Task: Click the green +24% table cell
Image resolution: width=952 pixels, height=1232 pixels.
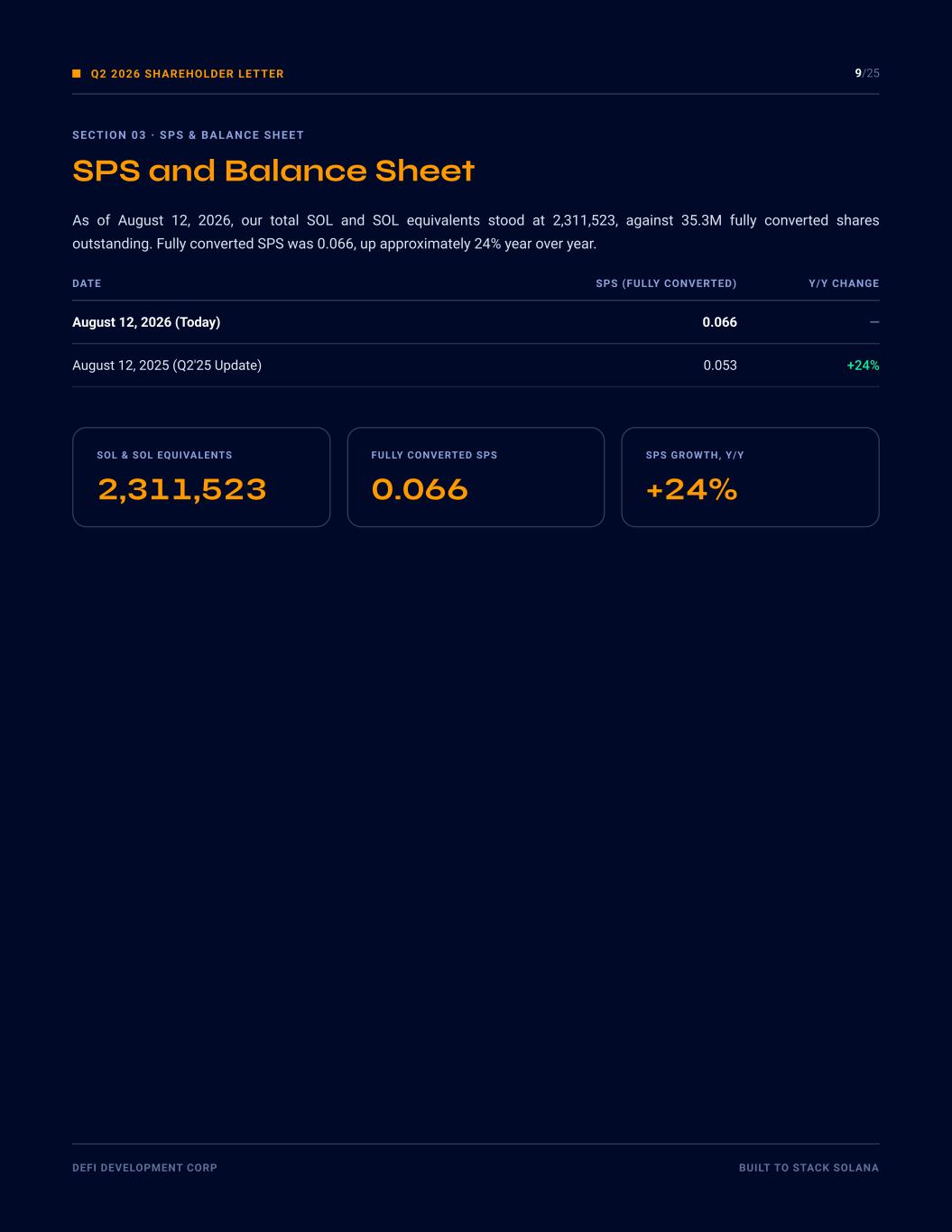Action: [863, 366]
